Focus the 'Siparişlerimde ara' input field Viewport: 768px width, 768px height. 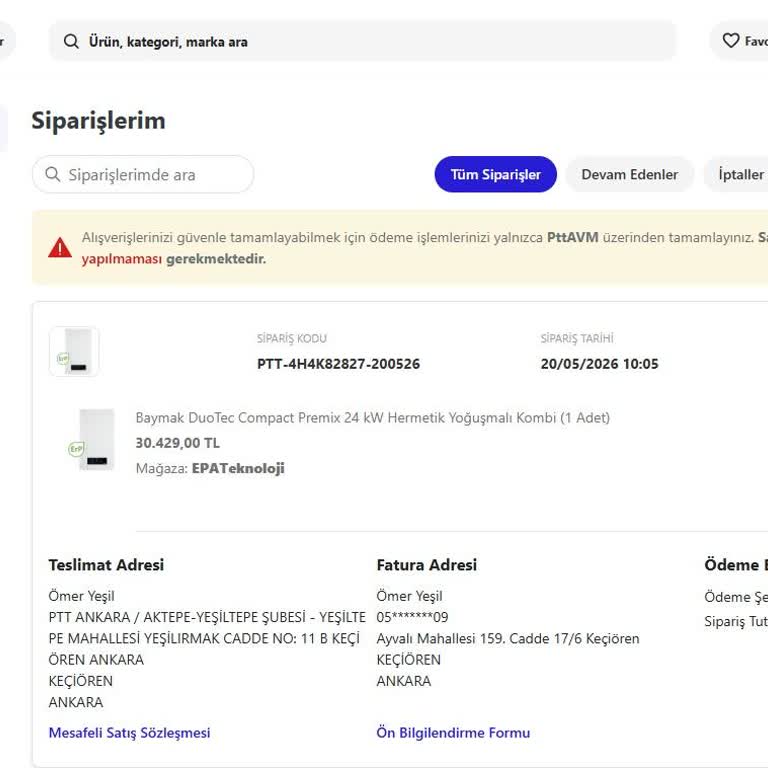click(x=143, y=174)
